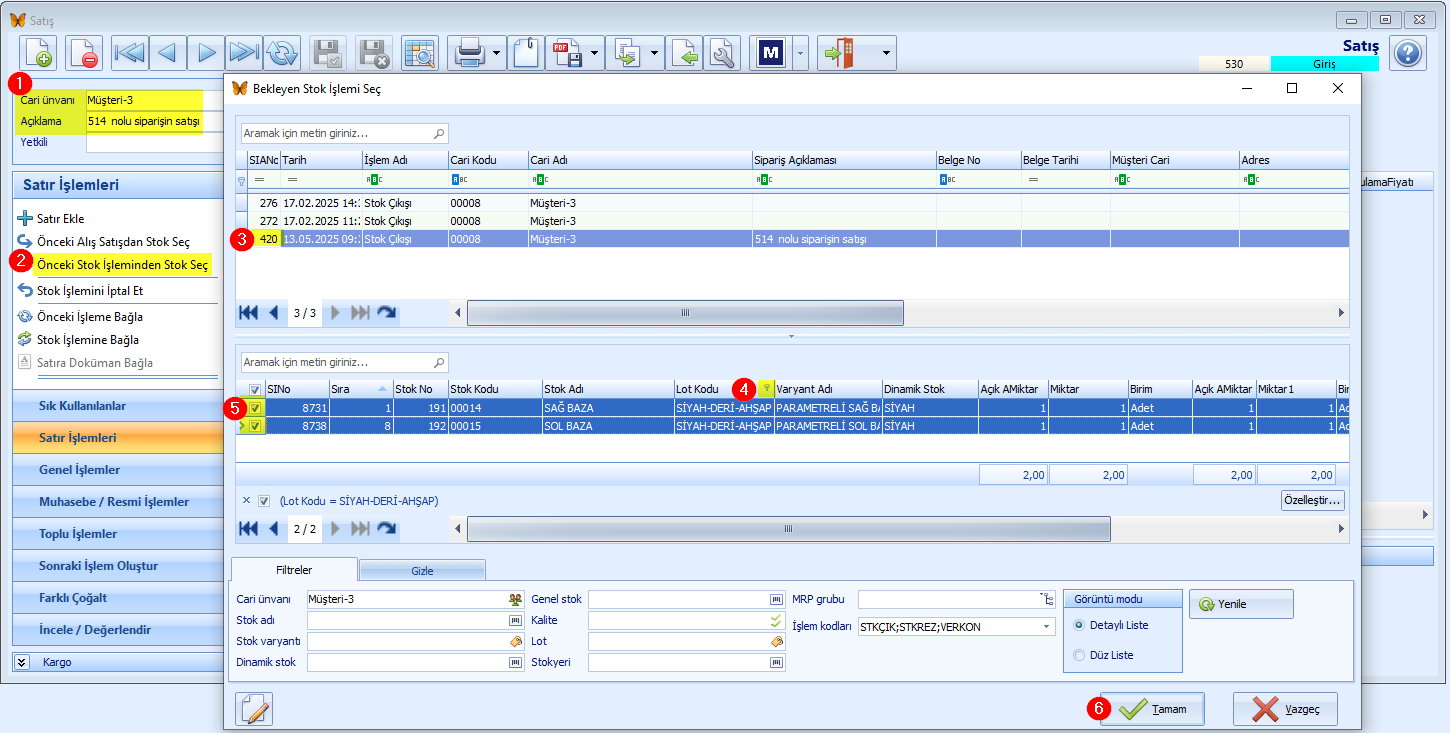Click the refresh arrows icon in main toolbar
1450x733 pixels.
[283, 52]
